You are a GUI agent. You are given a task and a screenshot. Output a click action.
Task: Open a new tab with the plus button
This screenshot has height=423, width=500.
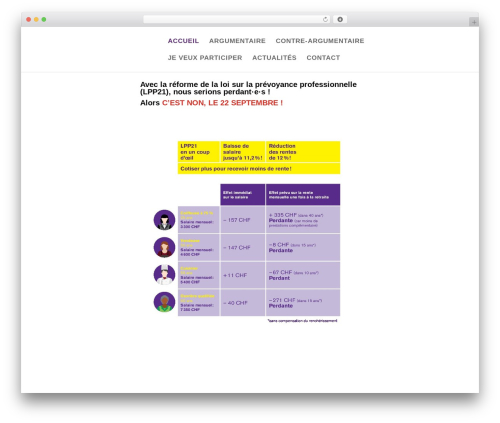(x=474, y=22)
